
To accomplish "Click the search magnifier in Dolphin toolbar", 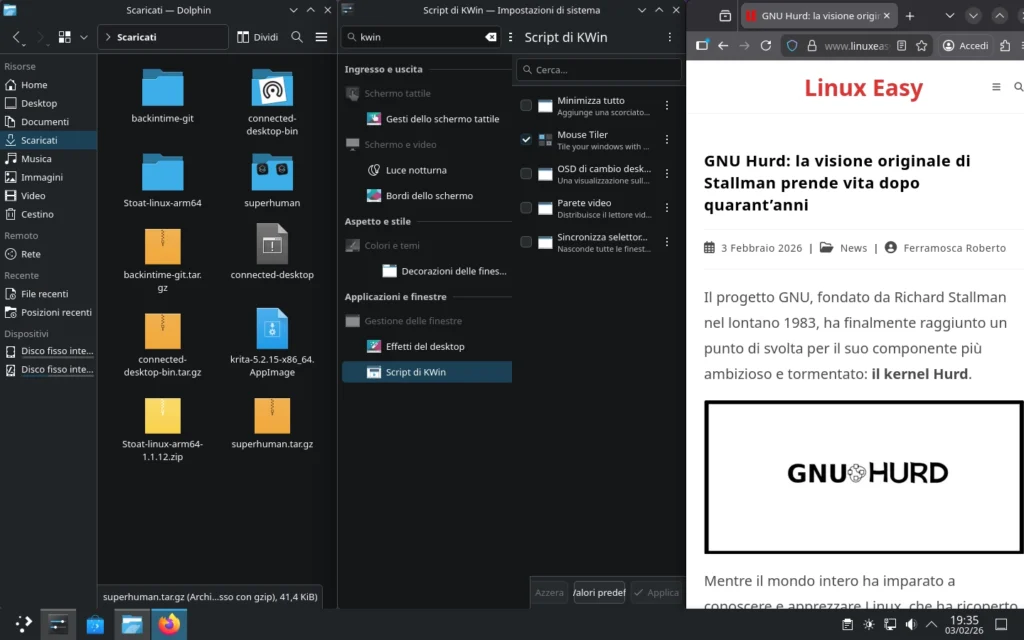I will 297,36.
